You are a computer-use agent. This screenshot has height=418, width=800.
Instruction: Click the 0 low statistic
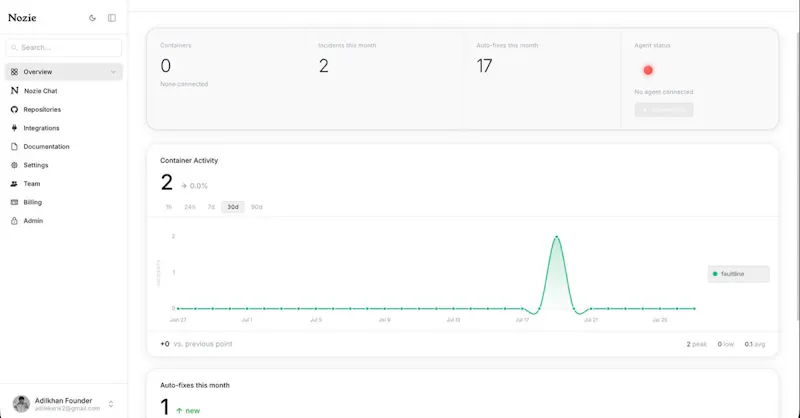point(726,345)
